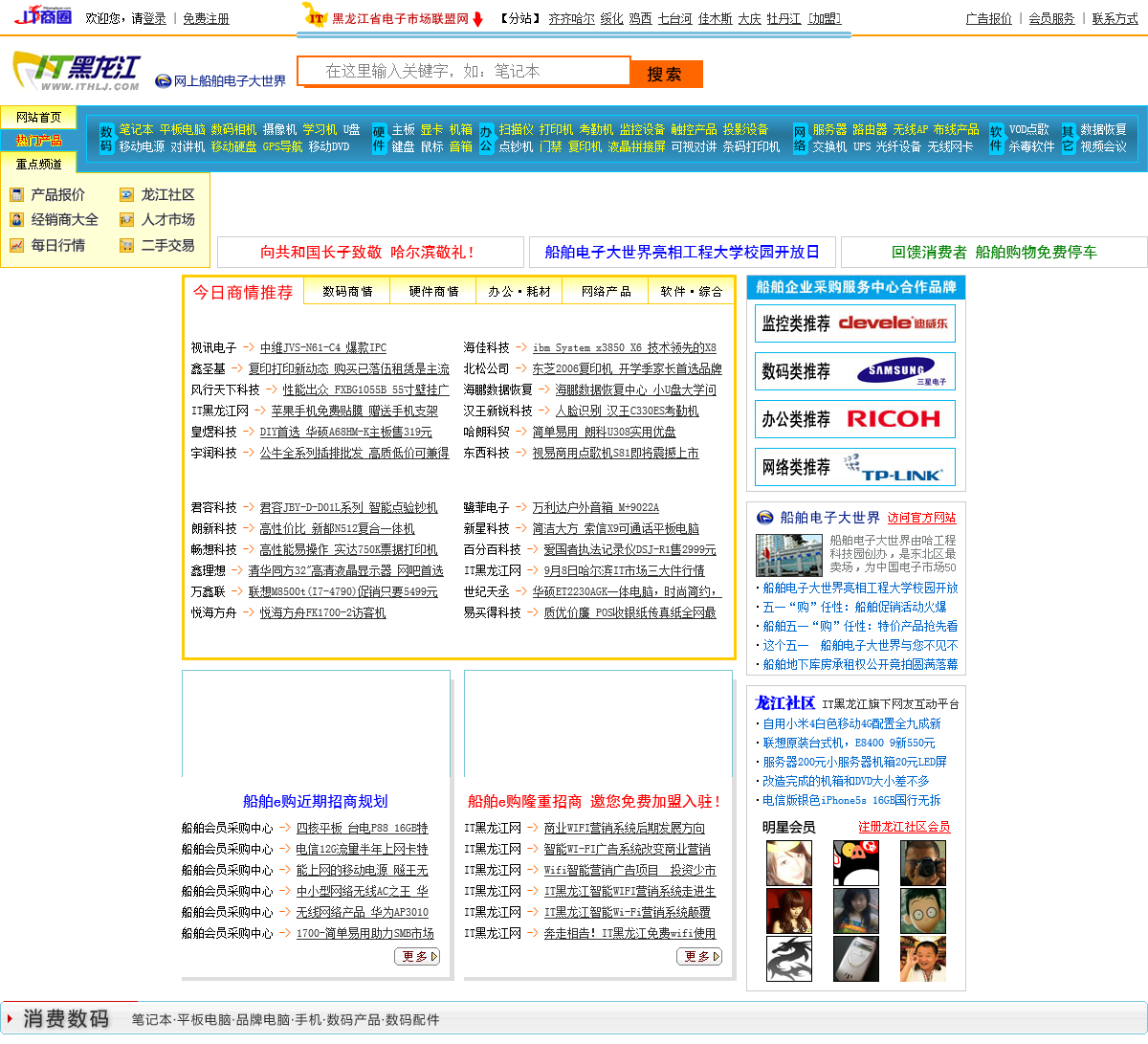
Task: Switch to the 办公·耗材 tab
Action: tap(519, 292)
